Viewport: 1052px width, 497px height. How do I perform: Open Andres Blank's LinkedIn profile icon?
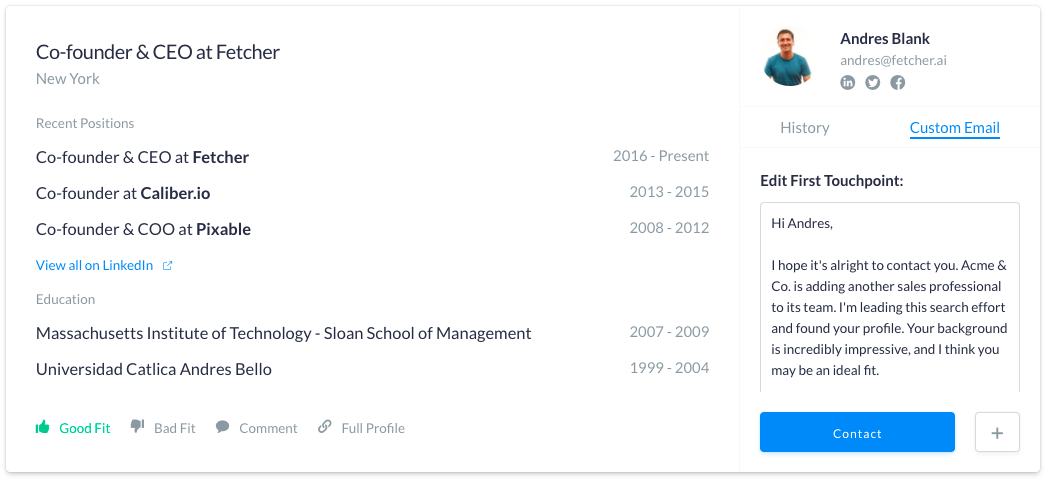click(x=848, y=82)
